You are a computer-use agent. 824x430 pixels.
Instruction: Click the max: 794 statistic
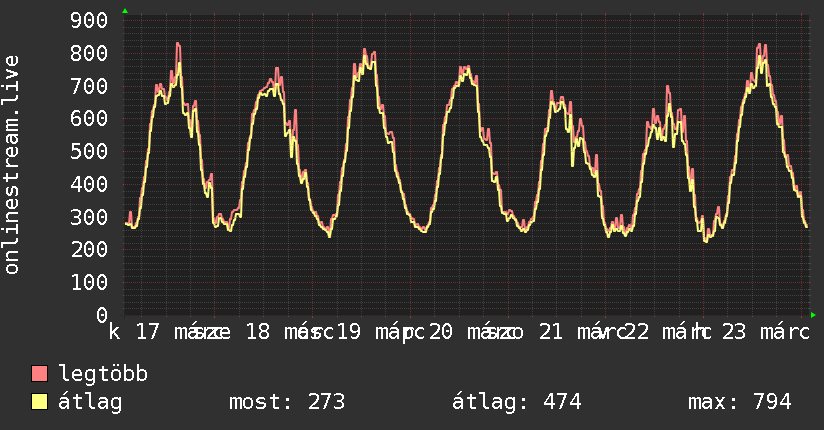740,402
